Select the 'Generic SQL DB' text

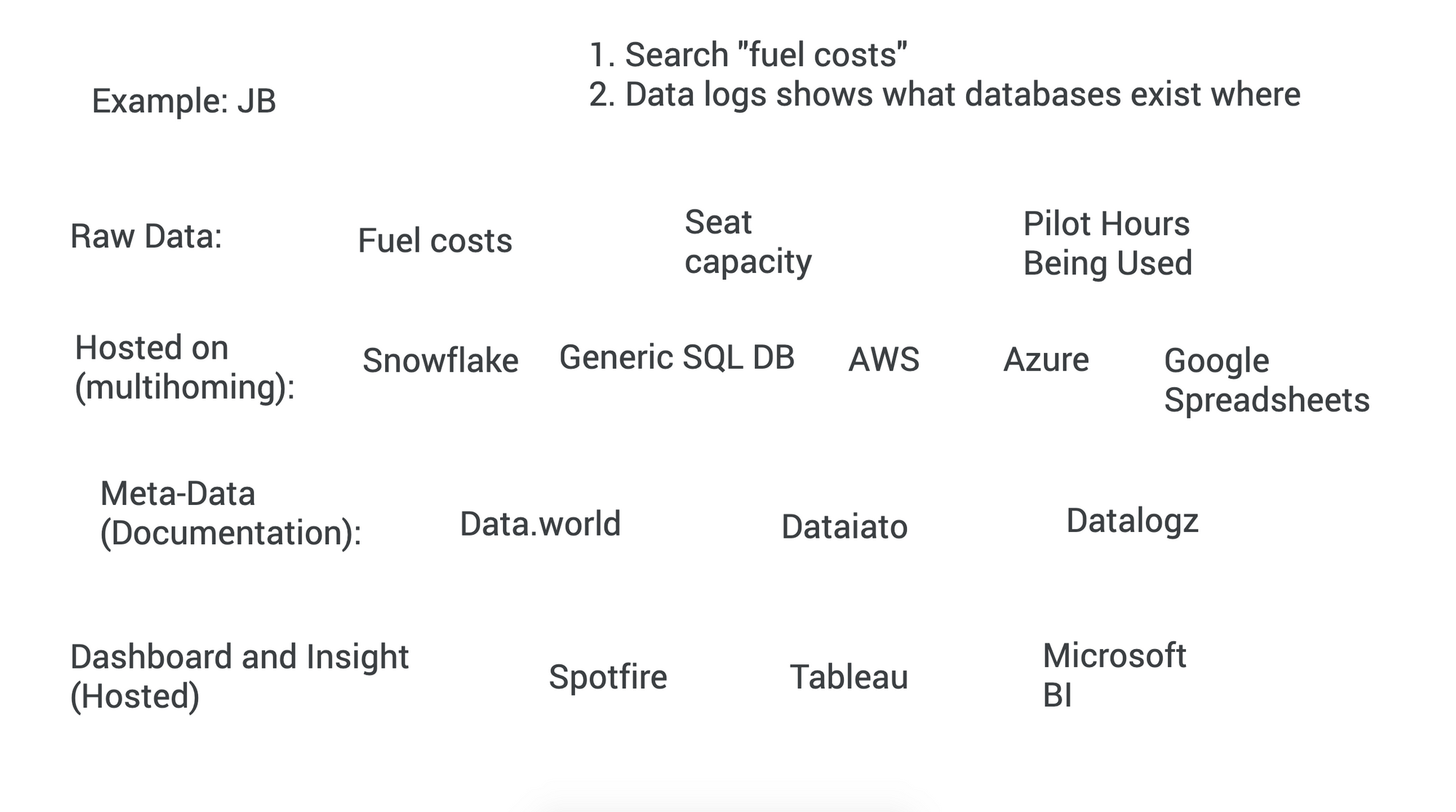(676, 358)
